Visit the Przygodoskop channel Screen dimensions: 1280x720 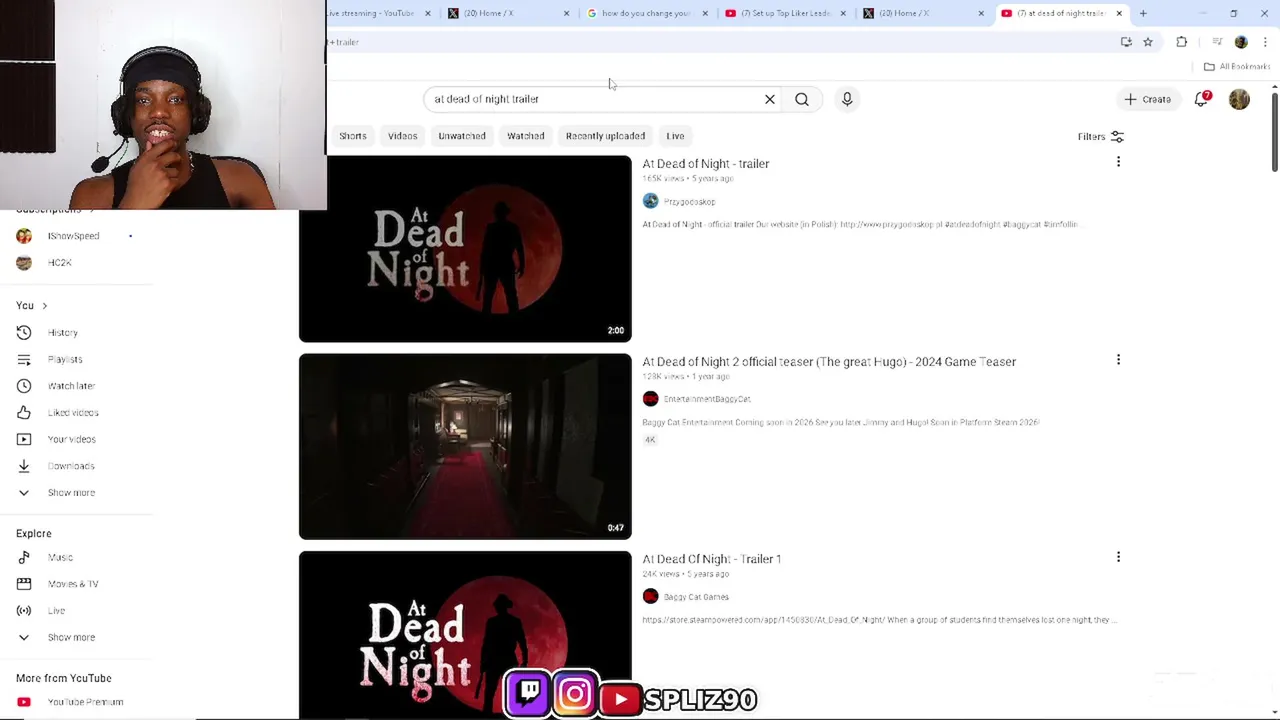690,202
